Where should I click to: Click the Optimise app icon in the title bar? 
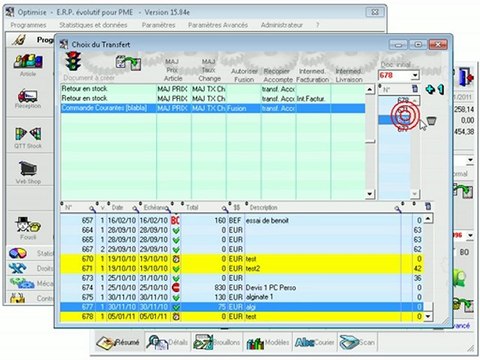[10, 12]
